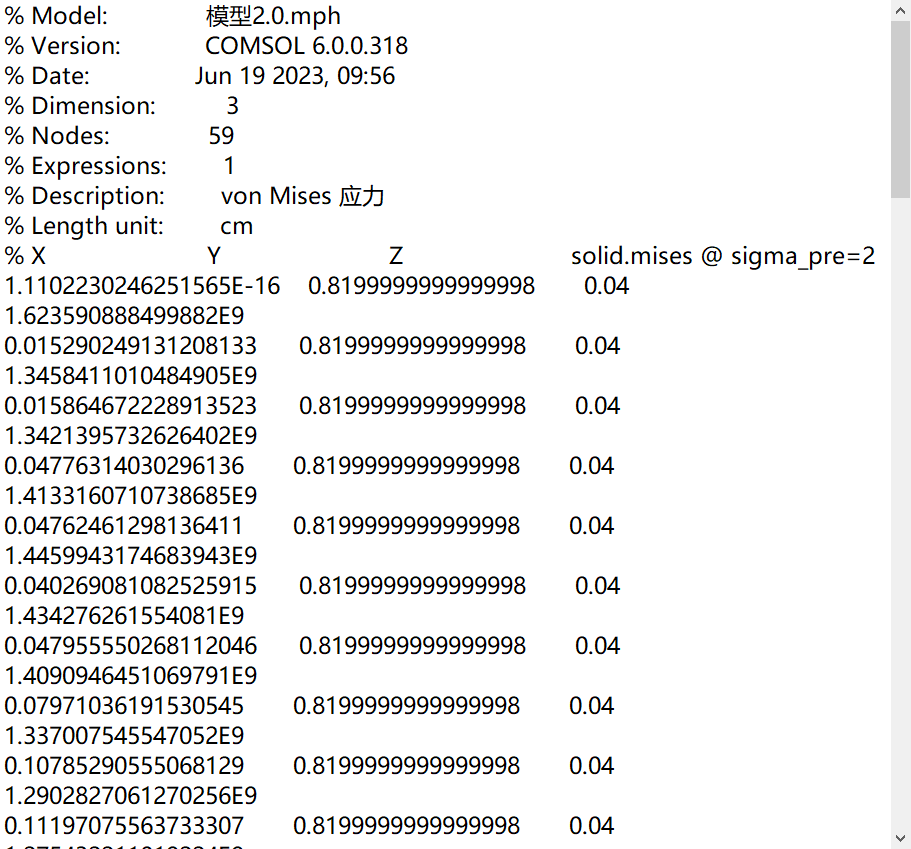
Task: Click the date text Jun 19 2023, 09:56
Action: click(x=295, y=76)
